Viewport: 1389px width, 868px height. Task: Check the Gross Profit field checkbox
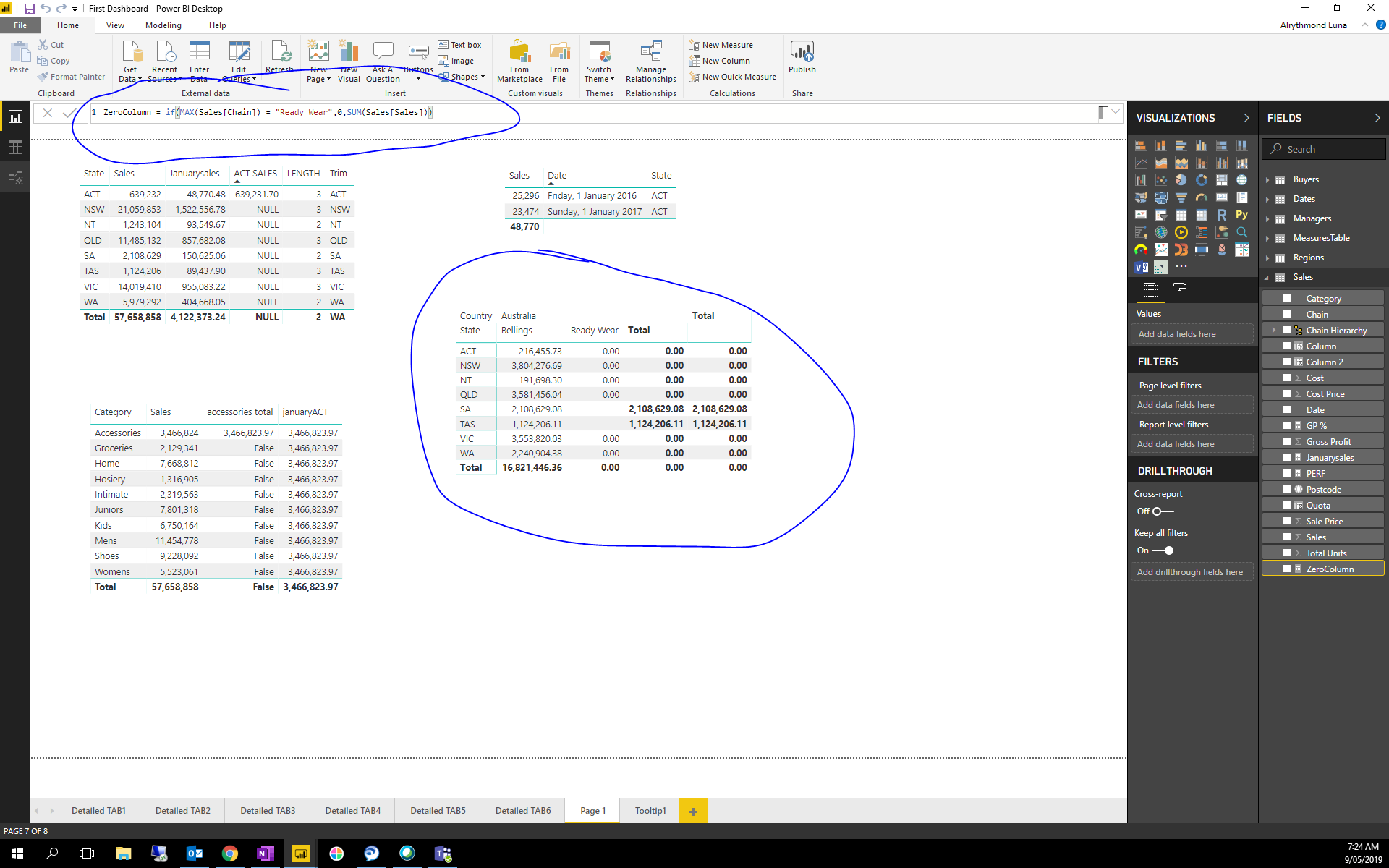(x=1287, y=441)
